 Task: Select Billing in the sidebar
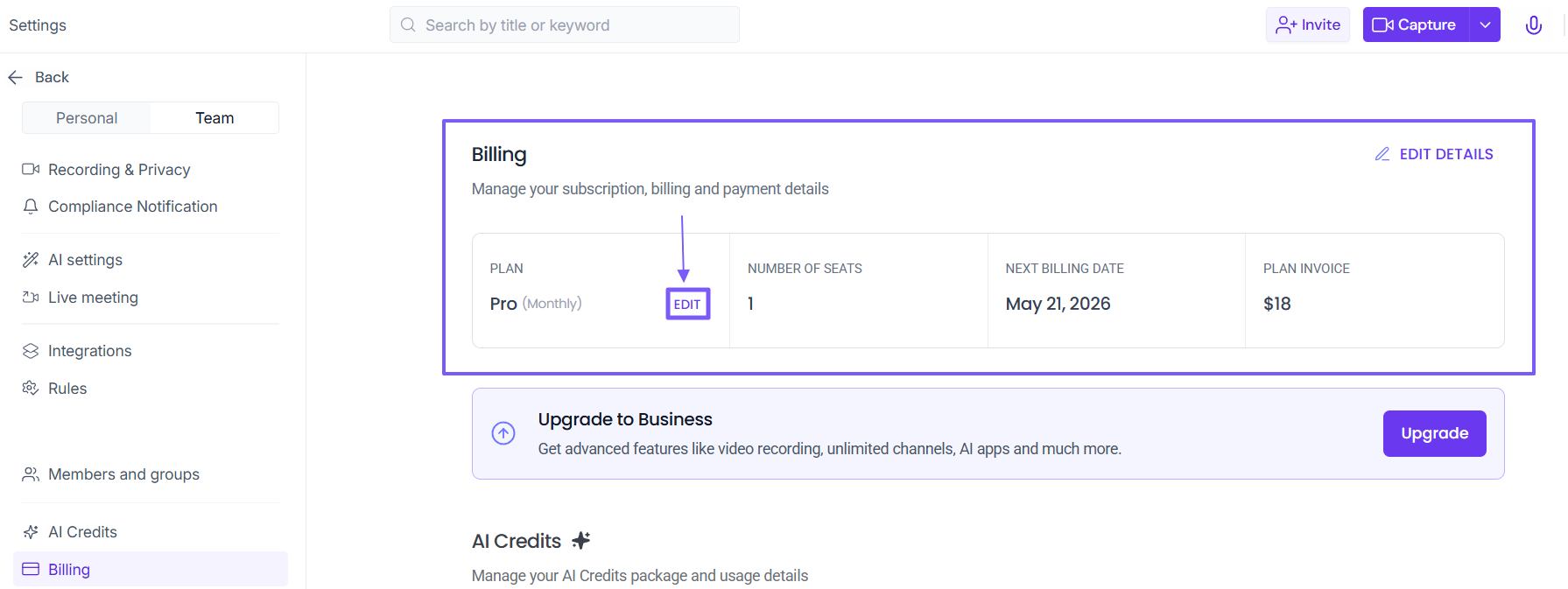[151, 569]
